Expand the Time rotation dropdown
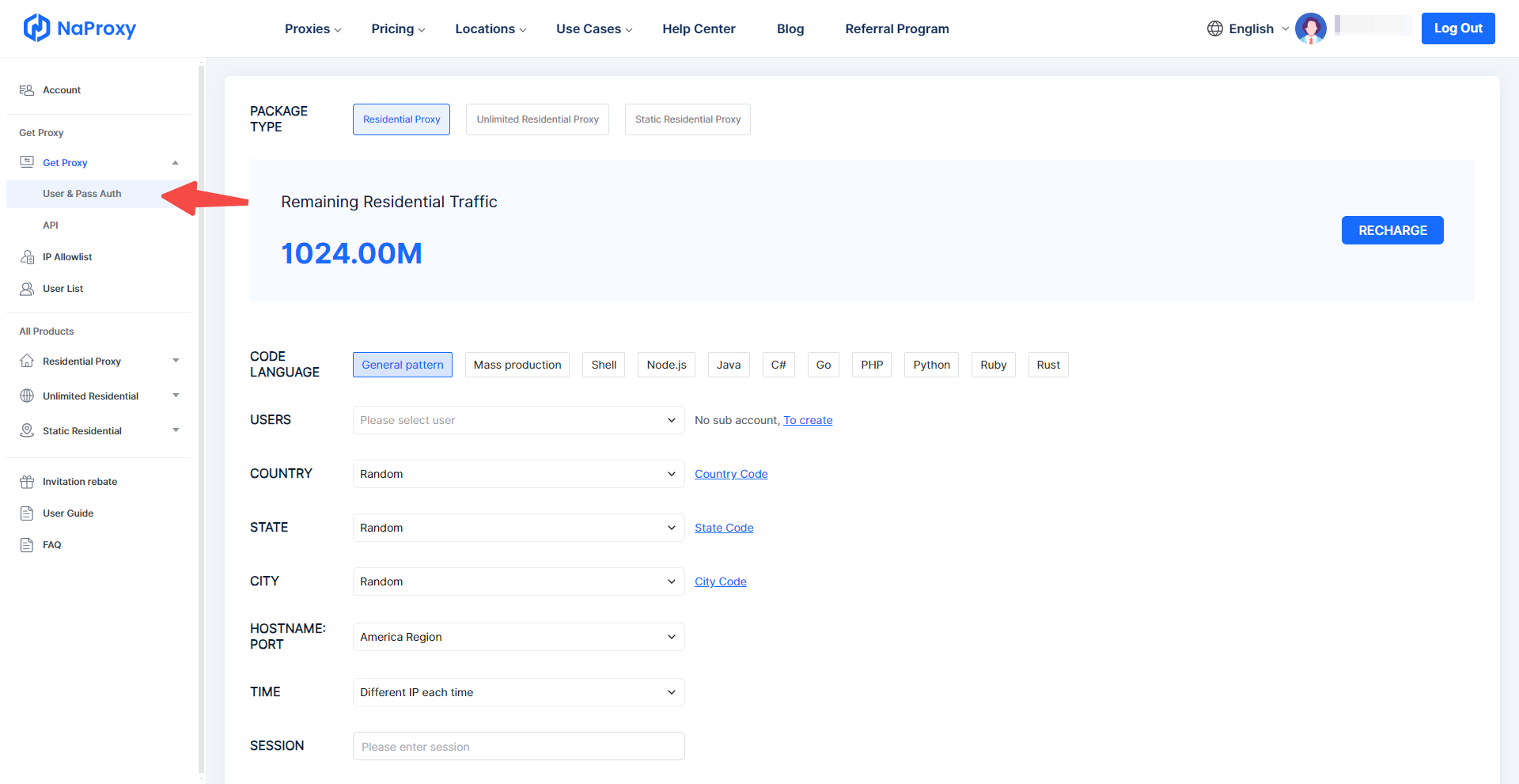This screenshot has height=784, width=1519. pyautogui.click(x=518, y=692)
